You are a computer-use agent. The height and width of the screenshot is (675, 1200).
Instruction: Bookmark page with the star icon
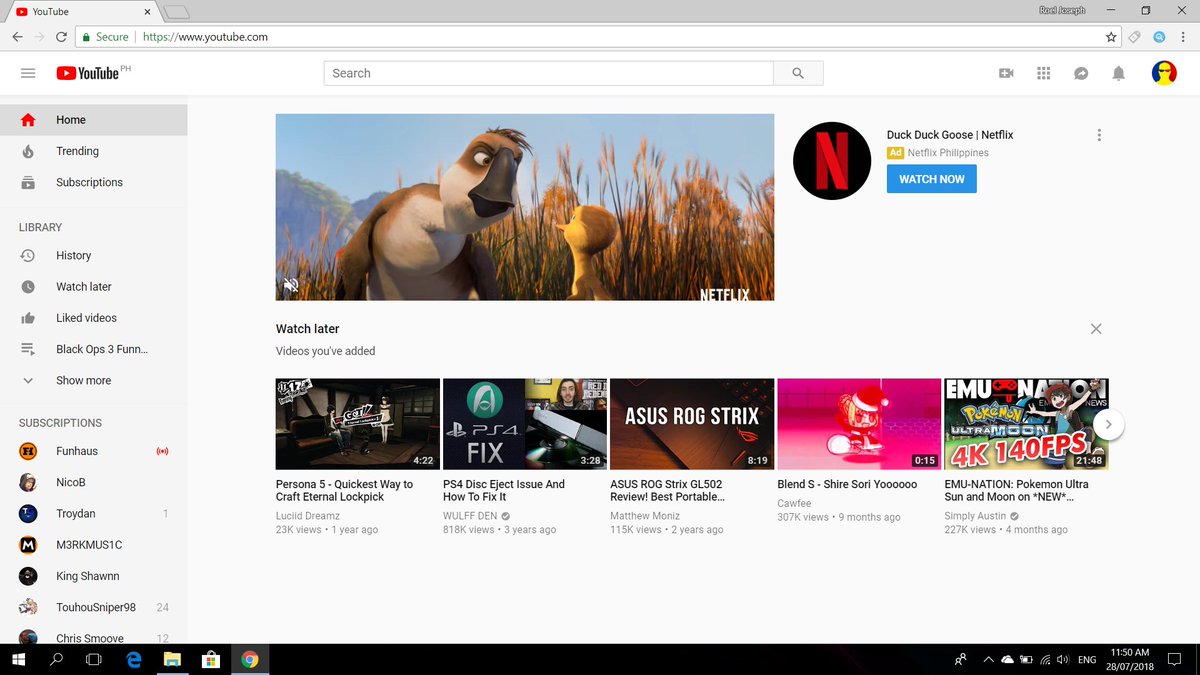[x=1111, y=37]
